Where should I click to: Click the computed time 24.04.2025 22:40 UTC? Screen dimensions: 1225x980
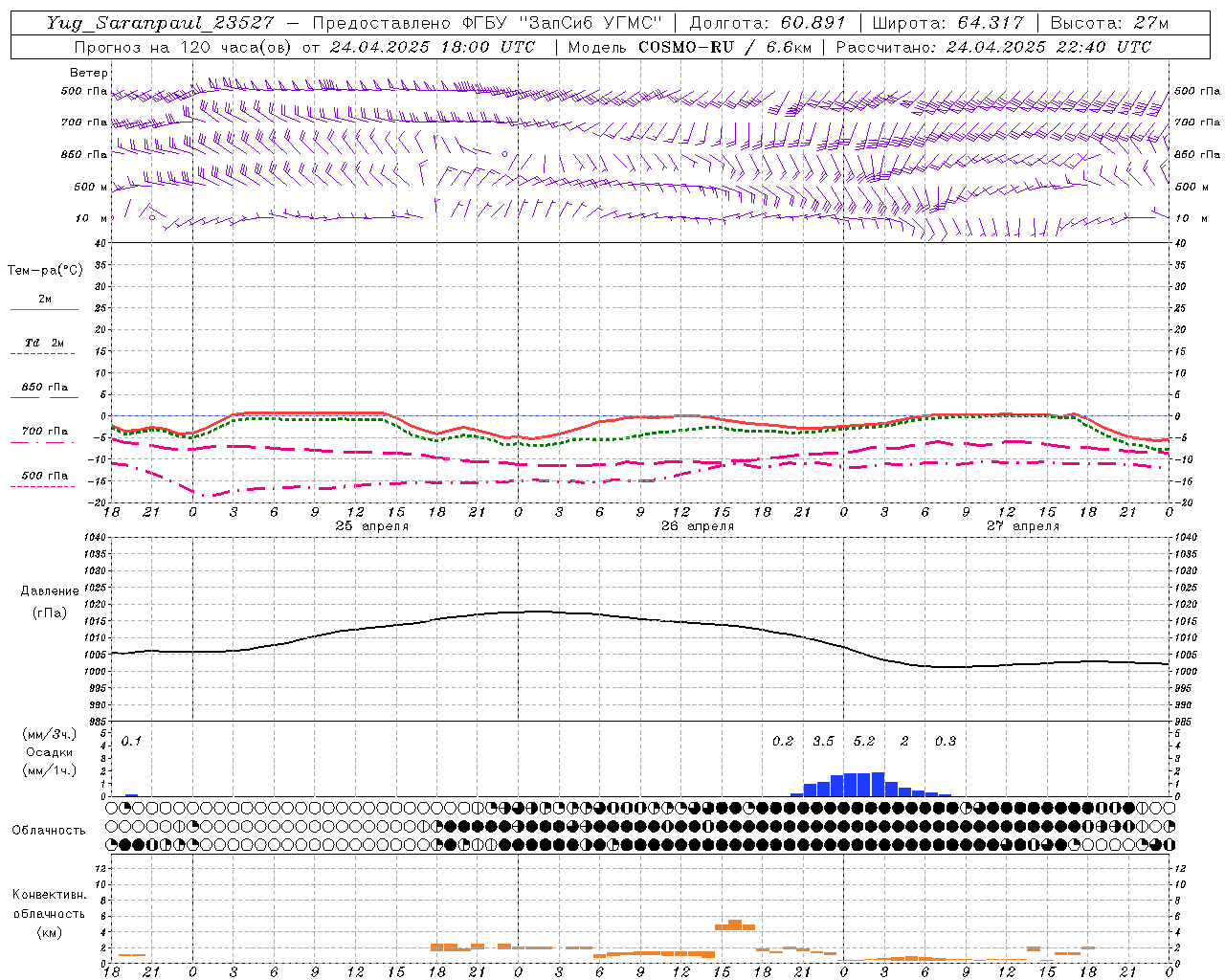1049,47
